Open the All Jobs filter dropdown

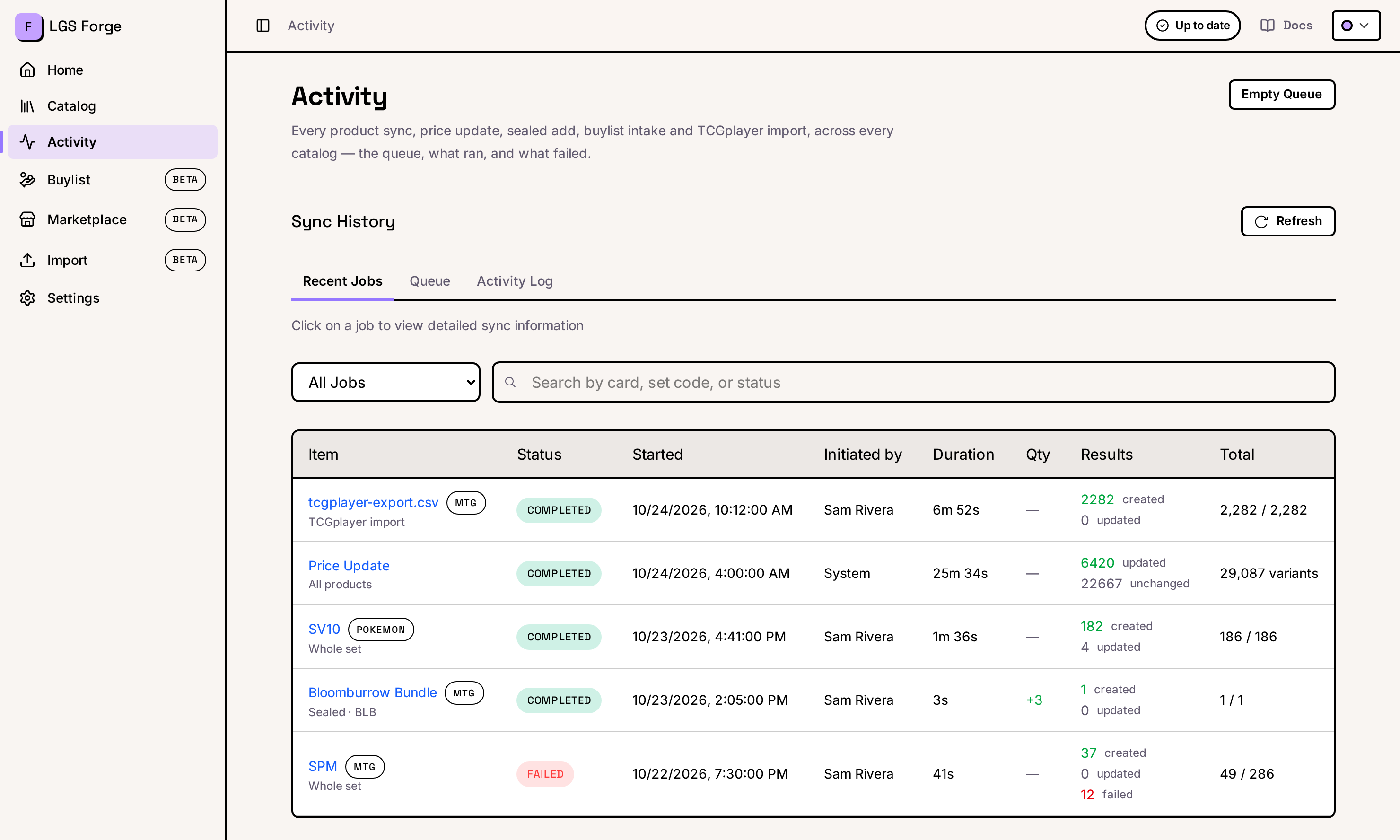[x=386, y=383]
